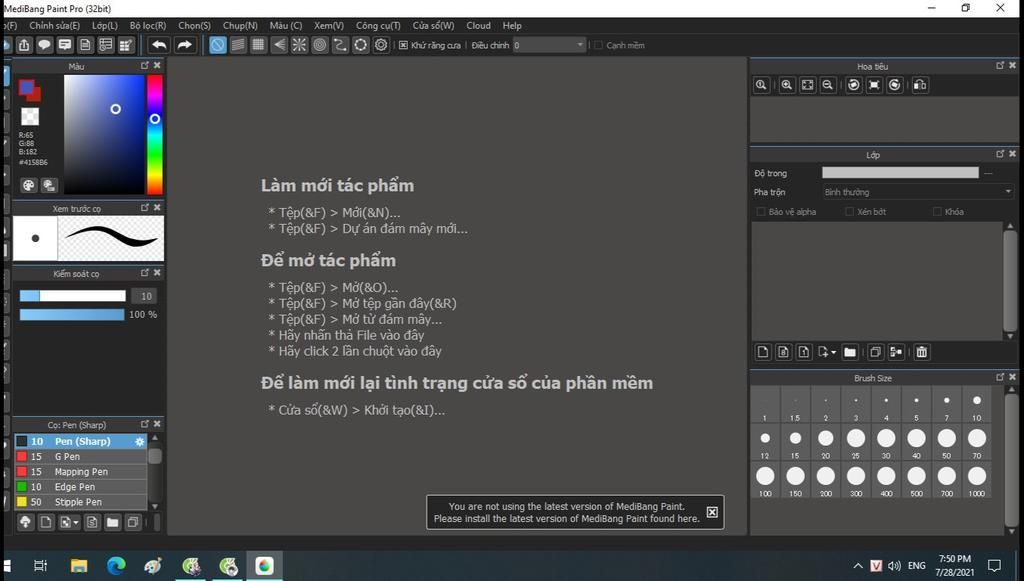Enable radial snap guide
This screenshot has width=1024, height=581.
(299, 45)
